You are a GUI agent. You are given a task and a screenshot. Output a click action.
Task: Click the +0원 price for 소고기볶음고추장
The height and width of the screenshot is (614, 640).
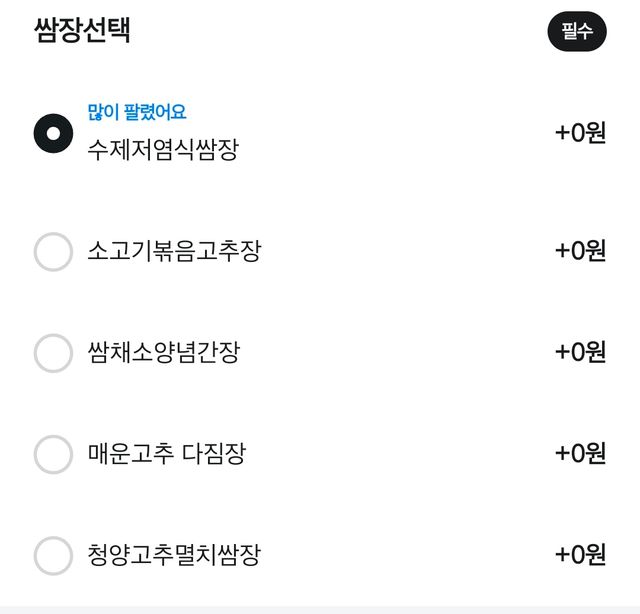[x=580, y=251]
